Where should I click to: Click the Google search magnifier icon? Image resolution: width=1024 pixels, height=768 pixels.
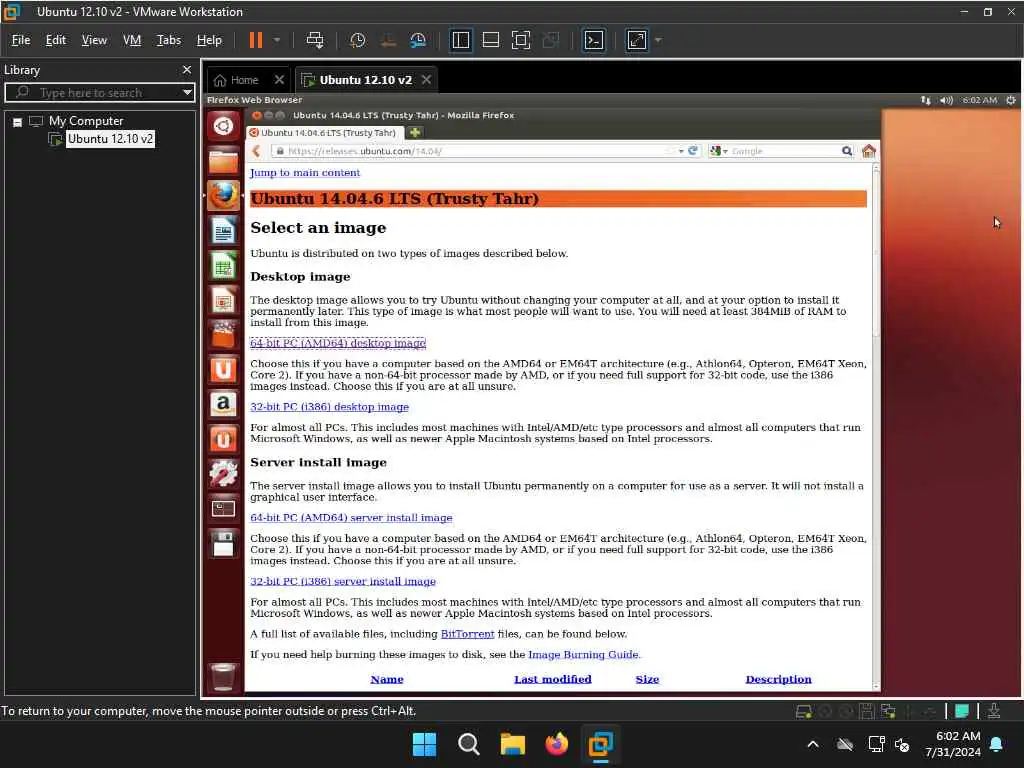pos(846,151)
